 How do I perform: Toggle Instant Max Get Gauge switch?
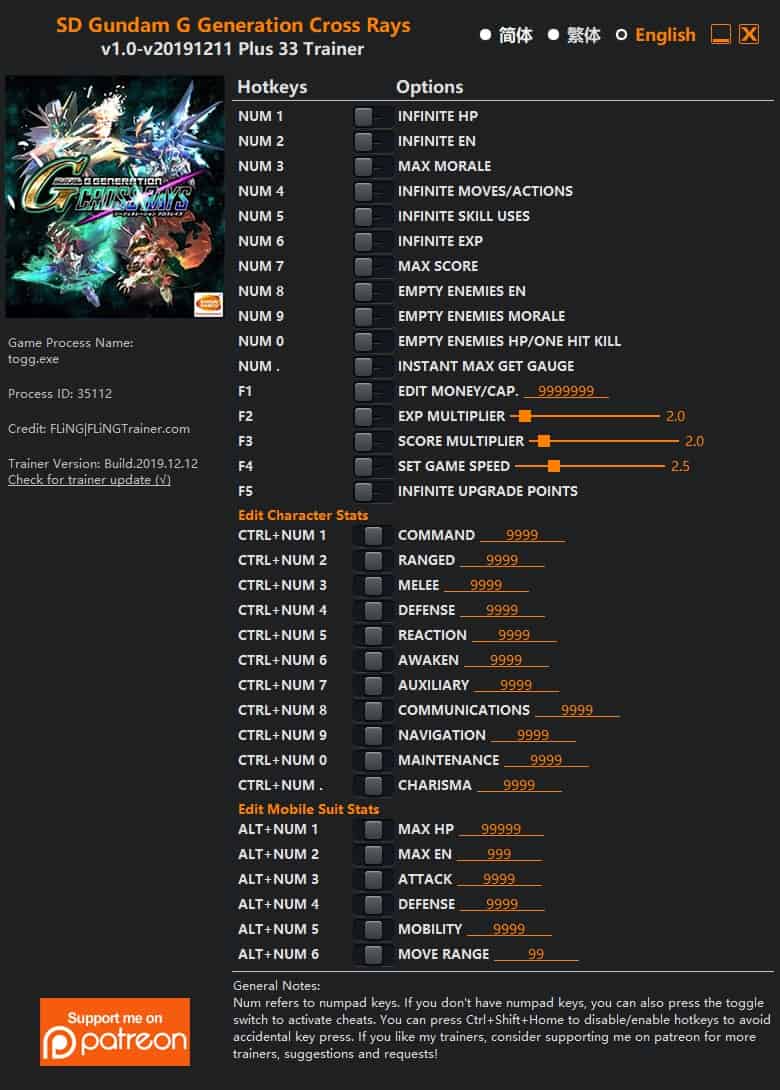click(x=373, y=366)
